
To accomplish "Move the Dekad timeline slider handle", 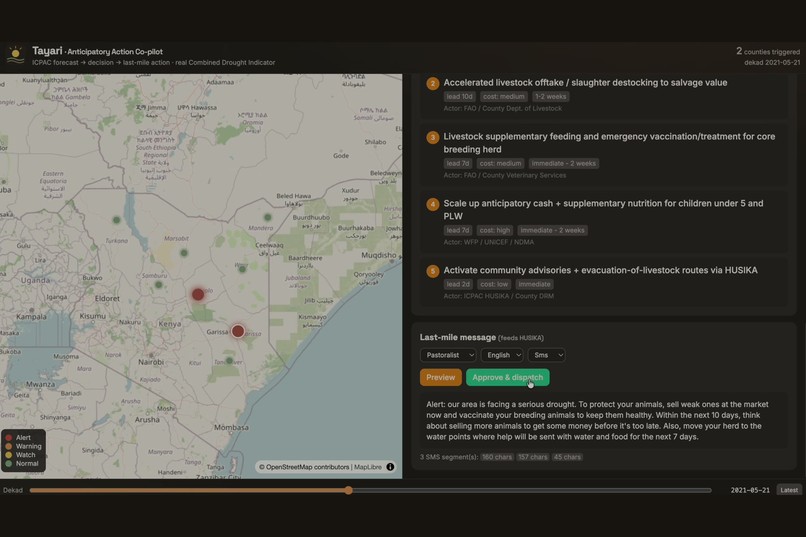I will coord(349,490).
